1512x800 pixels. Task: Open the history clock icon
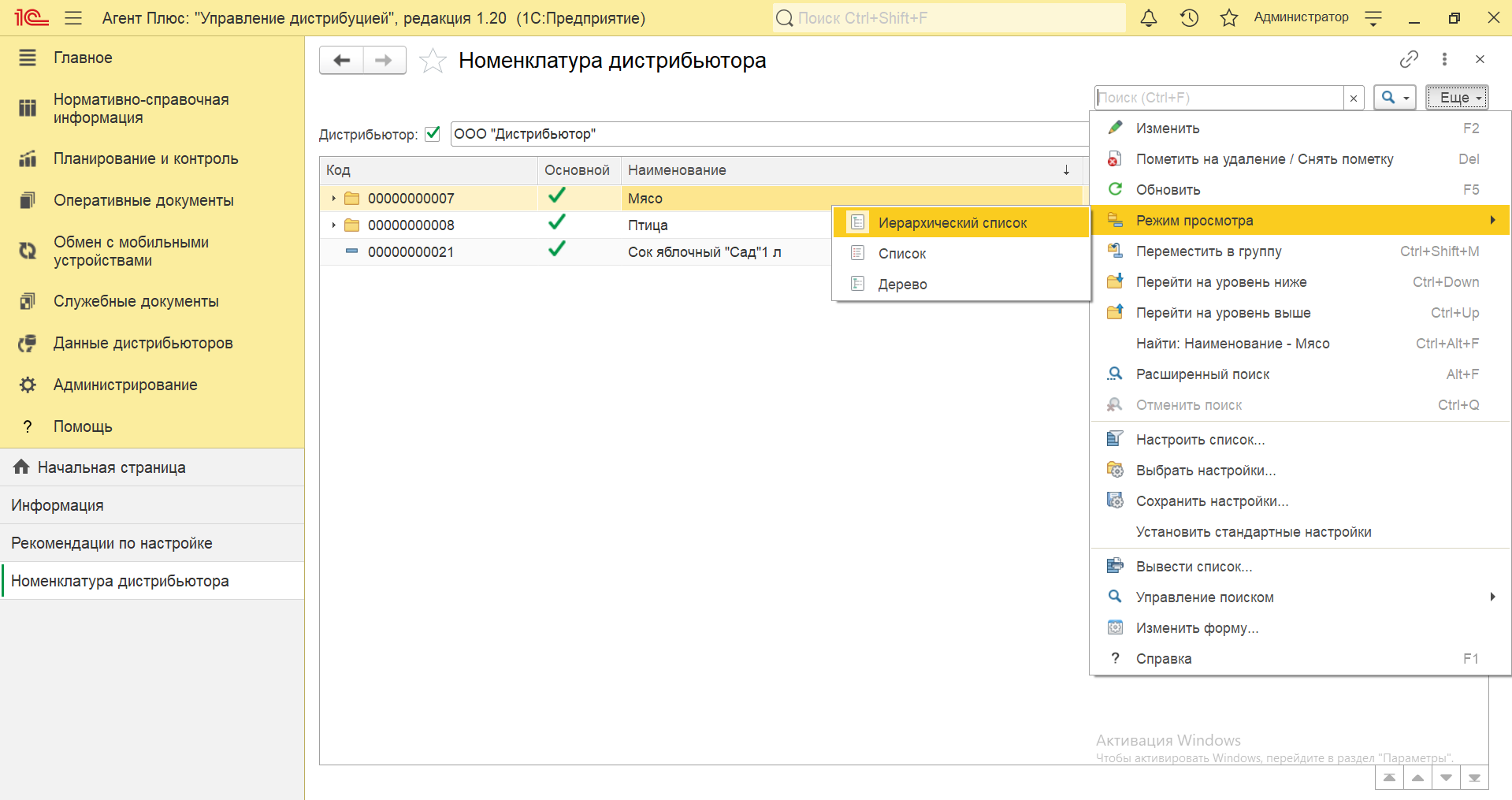[1189, 17]
